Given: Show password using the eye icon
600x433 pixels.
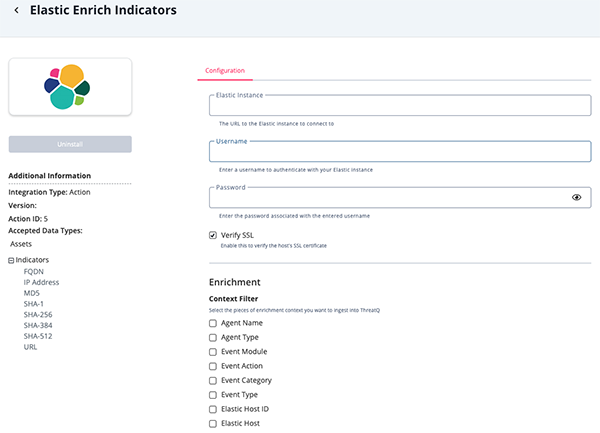Looking at the screenshot, I should click(x=576, y=197).
